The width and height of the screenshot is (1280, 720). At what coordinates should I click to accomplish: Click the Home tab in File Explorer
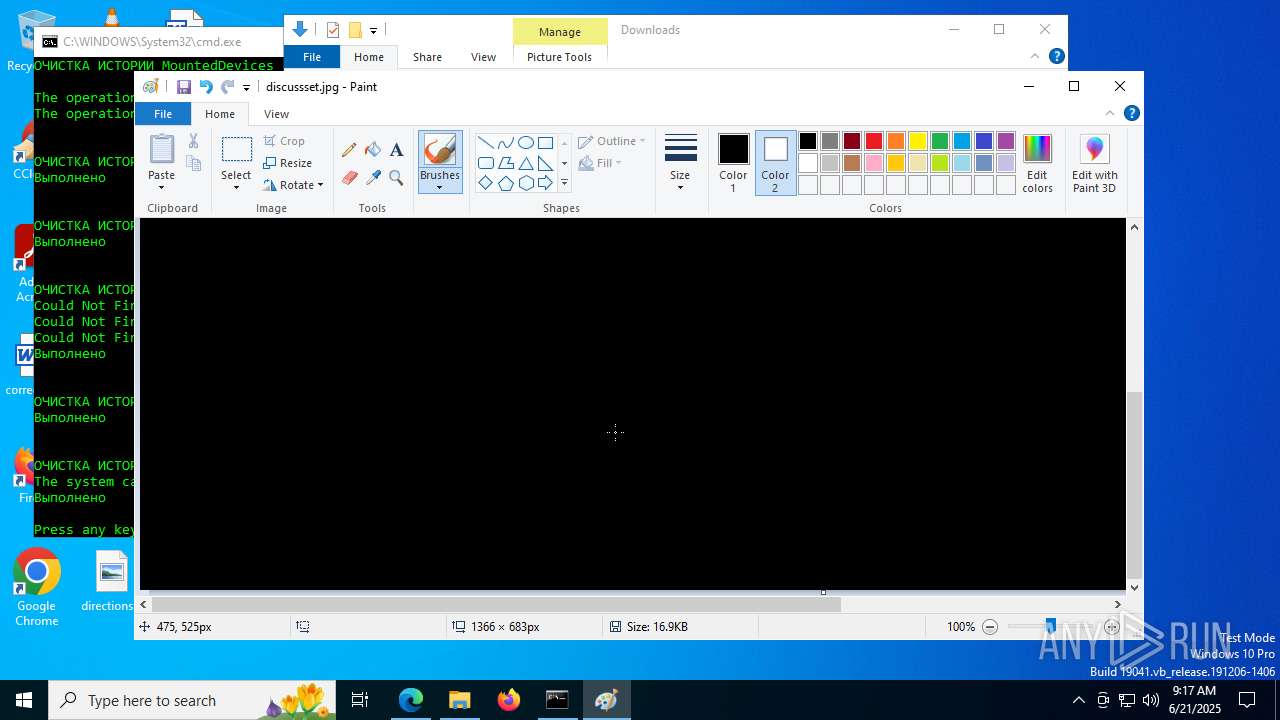coord(369,57)
